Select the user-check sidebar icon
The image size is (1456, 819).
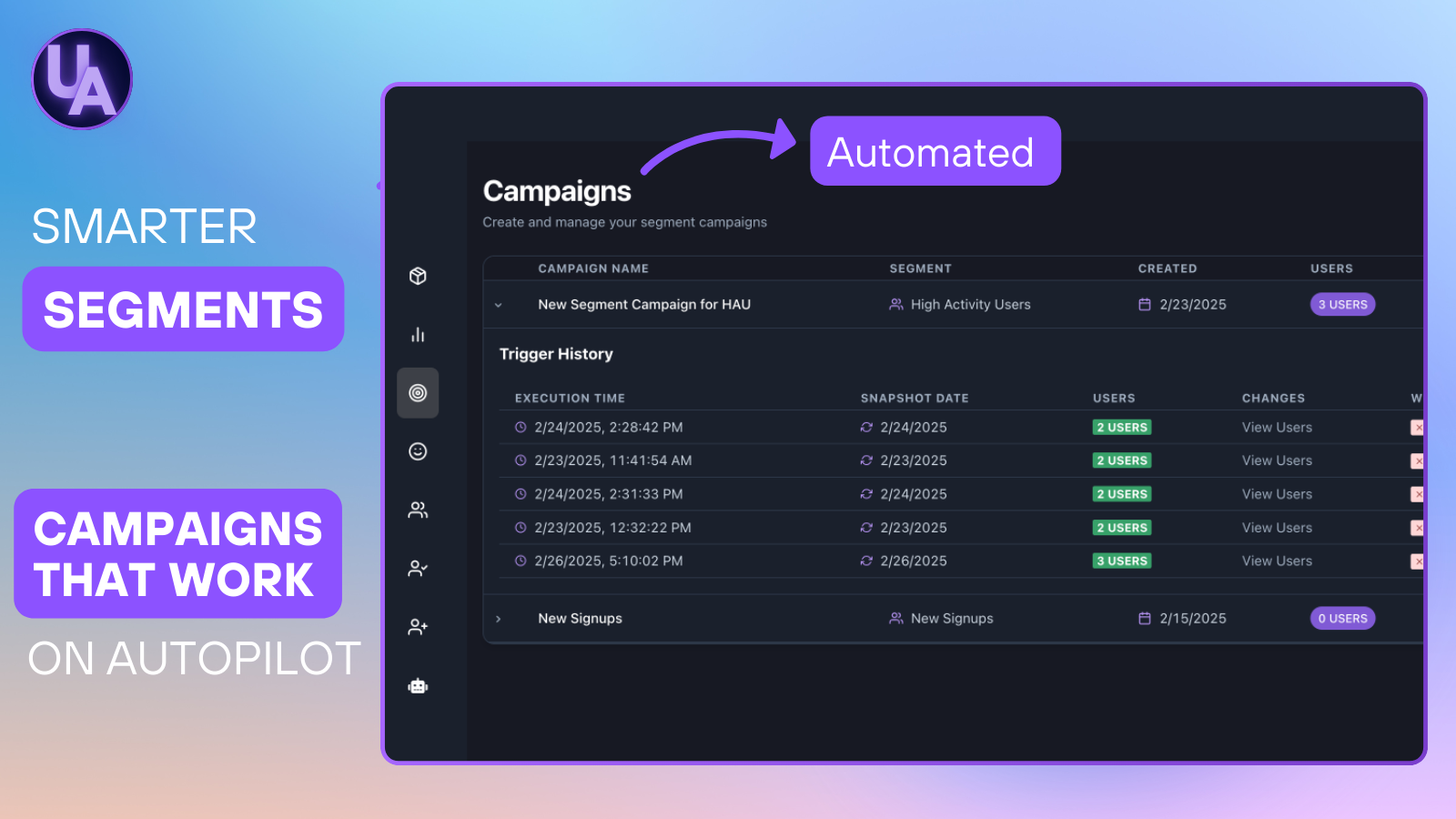click(x=418, y=568)
